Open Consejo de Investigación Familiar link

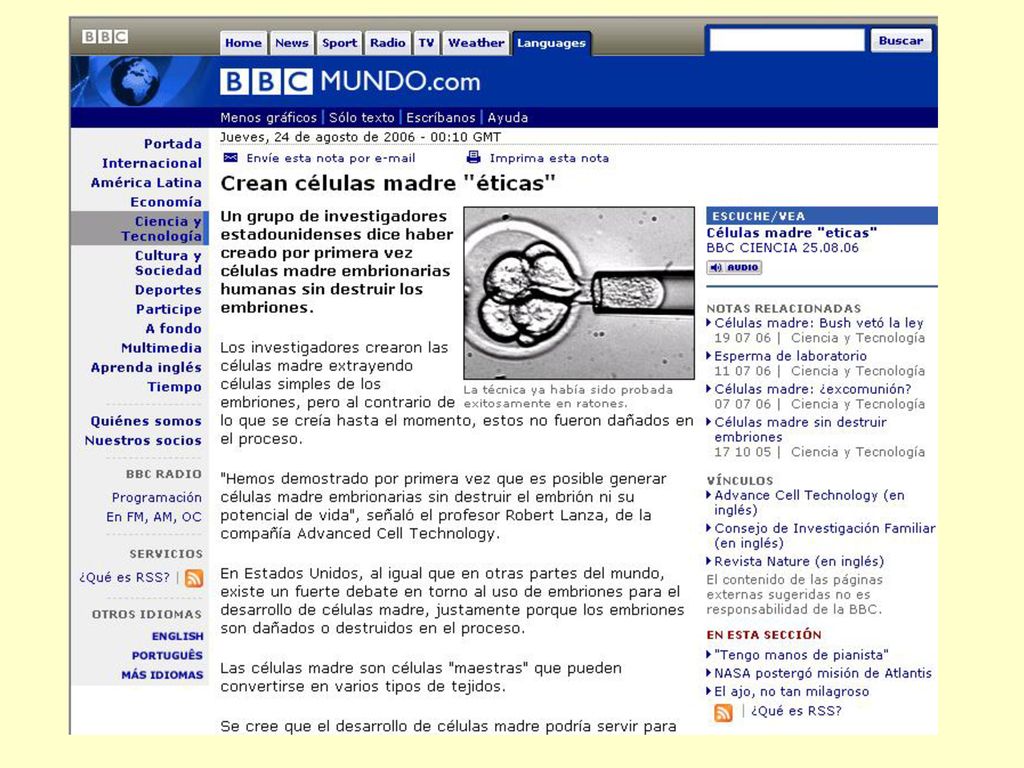click(x=824, y=536)
